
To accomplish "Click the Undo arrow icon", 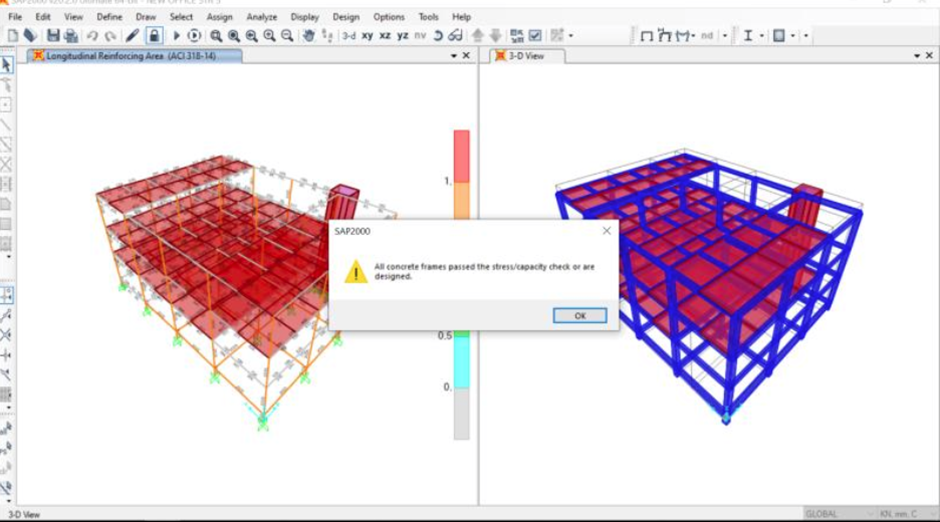I will tap(92, 36).
